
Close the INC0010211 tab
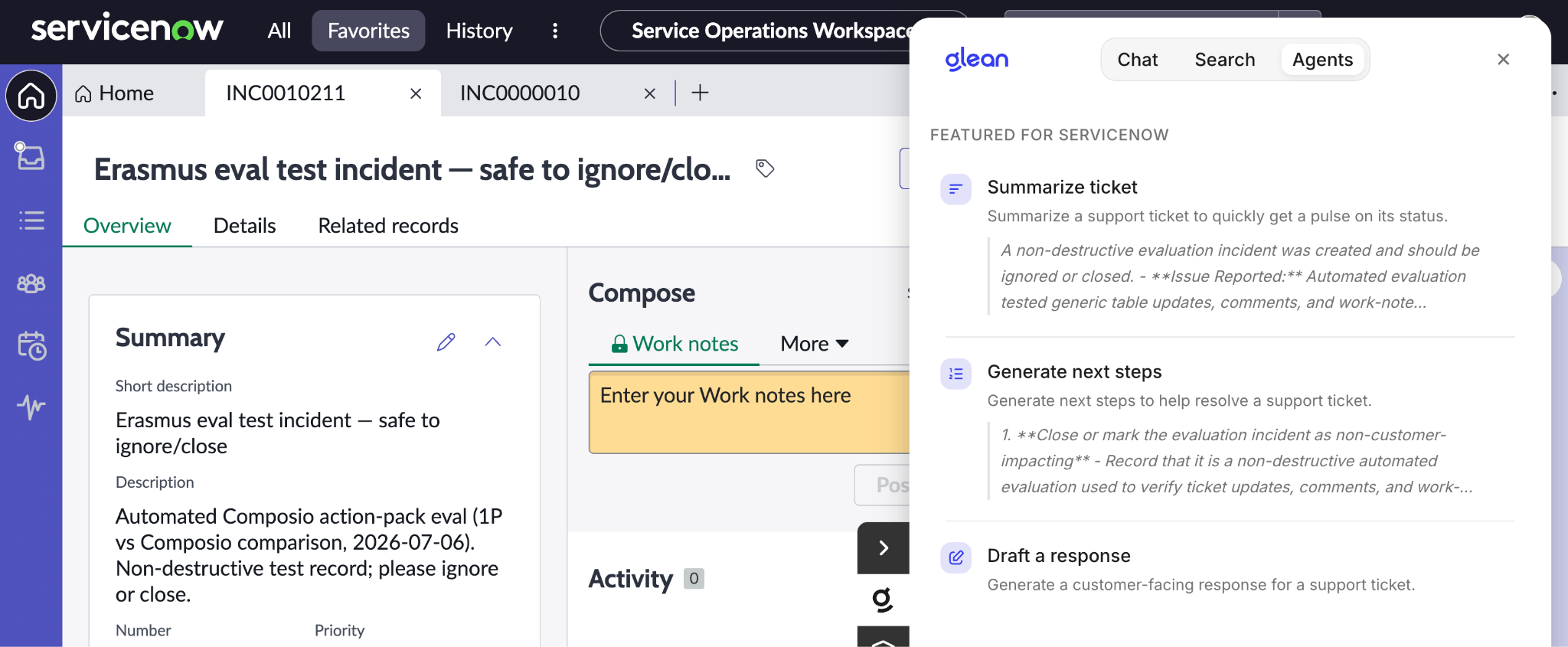click(416, 93)
